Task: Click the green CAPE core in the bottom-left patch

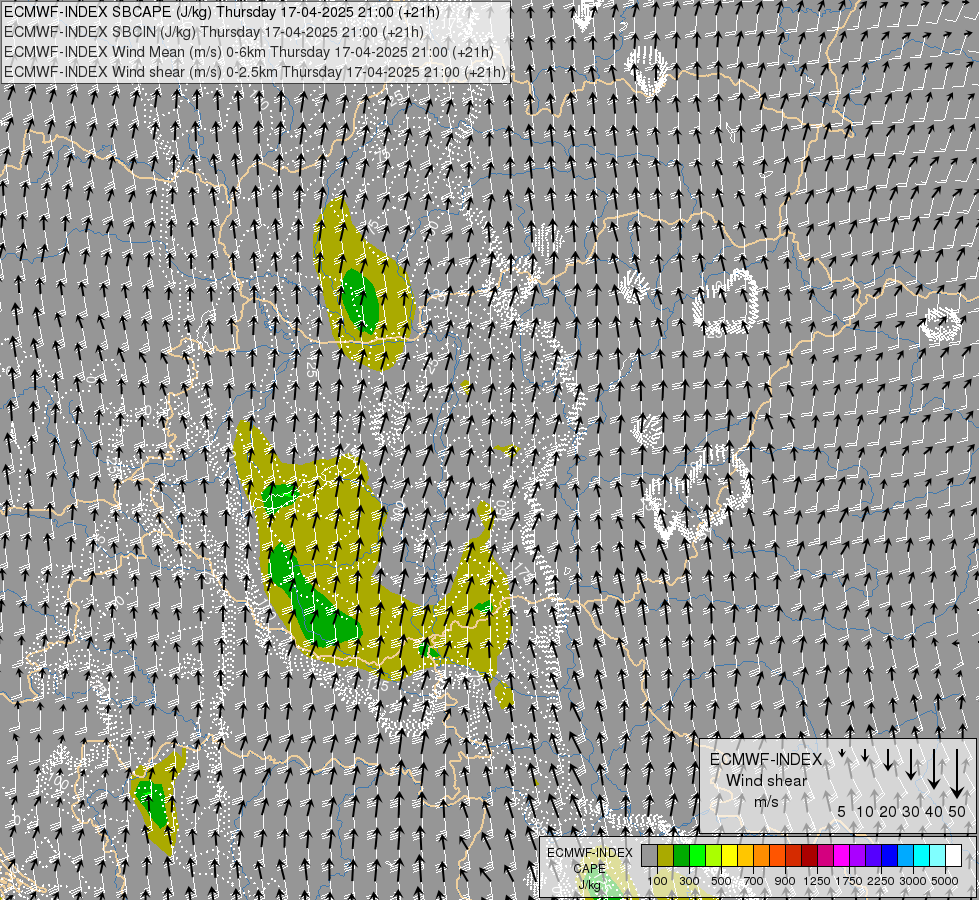Action: [x=152, y=803]
